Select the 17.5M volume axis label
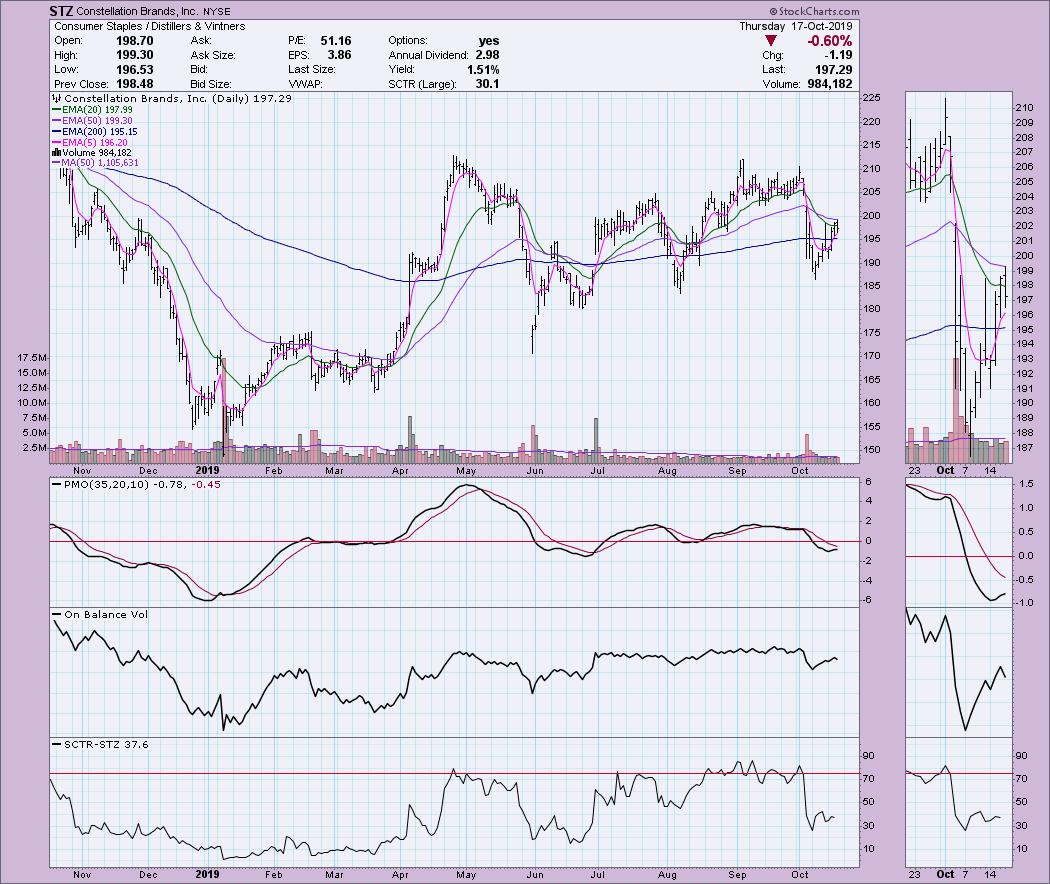1050x884 pixels. tap(32, 358)
